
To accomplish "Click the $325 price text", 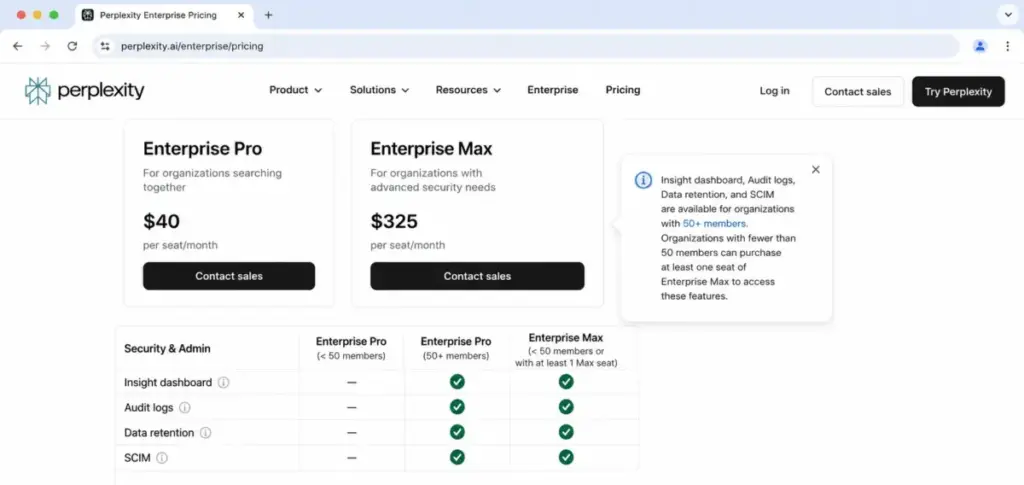I will pos(394,221).
